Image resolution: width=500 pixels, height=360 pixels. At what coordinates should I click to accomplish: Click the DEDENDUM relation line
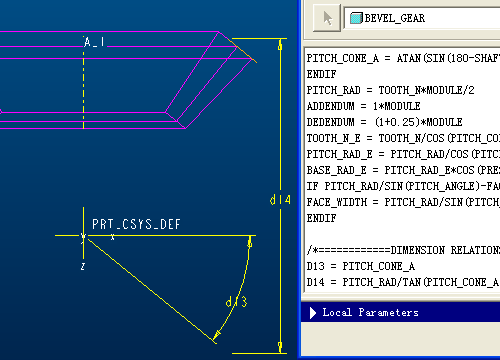pos(384,122)
